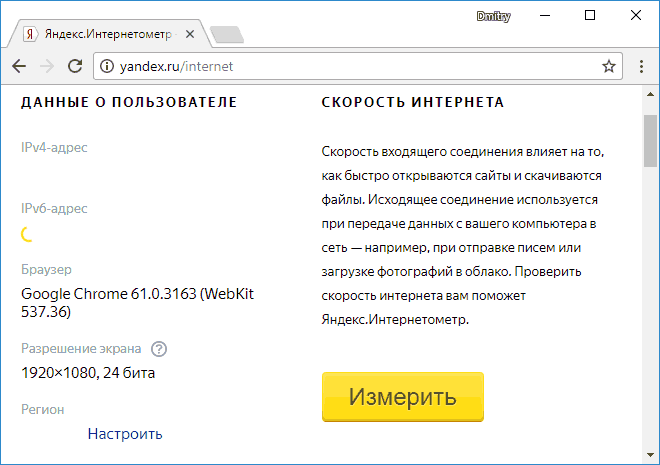The width and height of the screenshot is (660, 465).
Task: Click the scrollbar up arrow
Action: click(x=650, y=94)
